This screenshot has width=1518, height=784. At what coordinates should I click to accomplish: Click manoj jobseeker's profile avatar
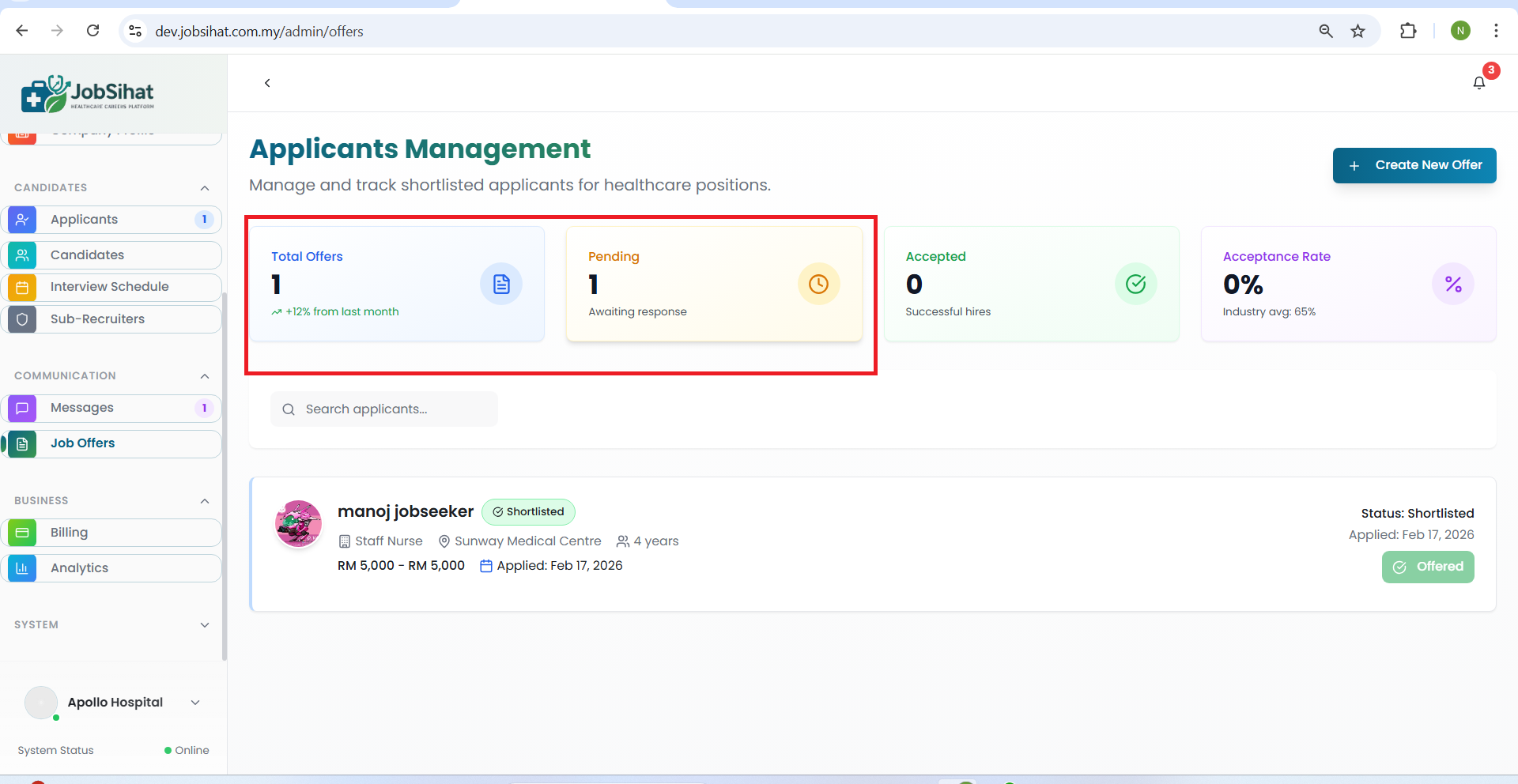click(x=298, y=523)
